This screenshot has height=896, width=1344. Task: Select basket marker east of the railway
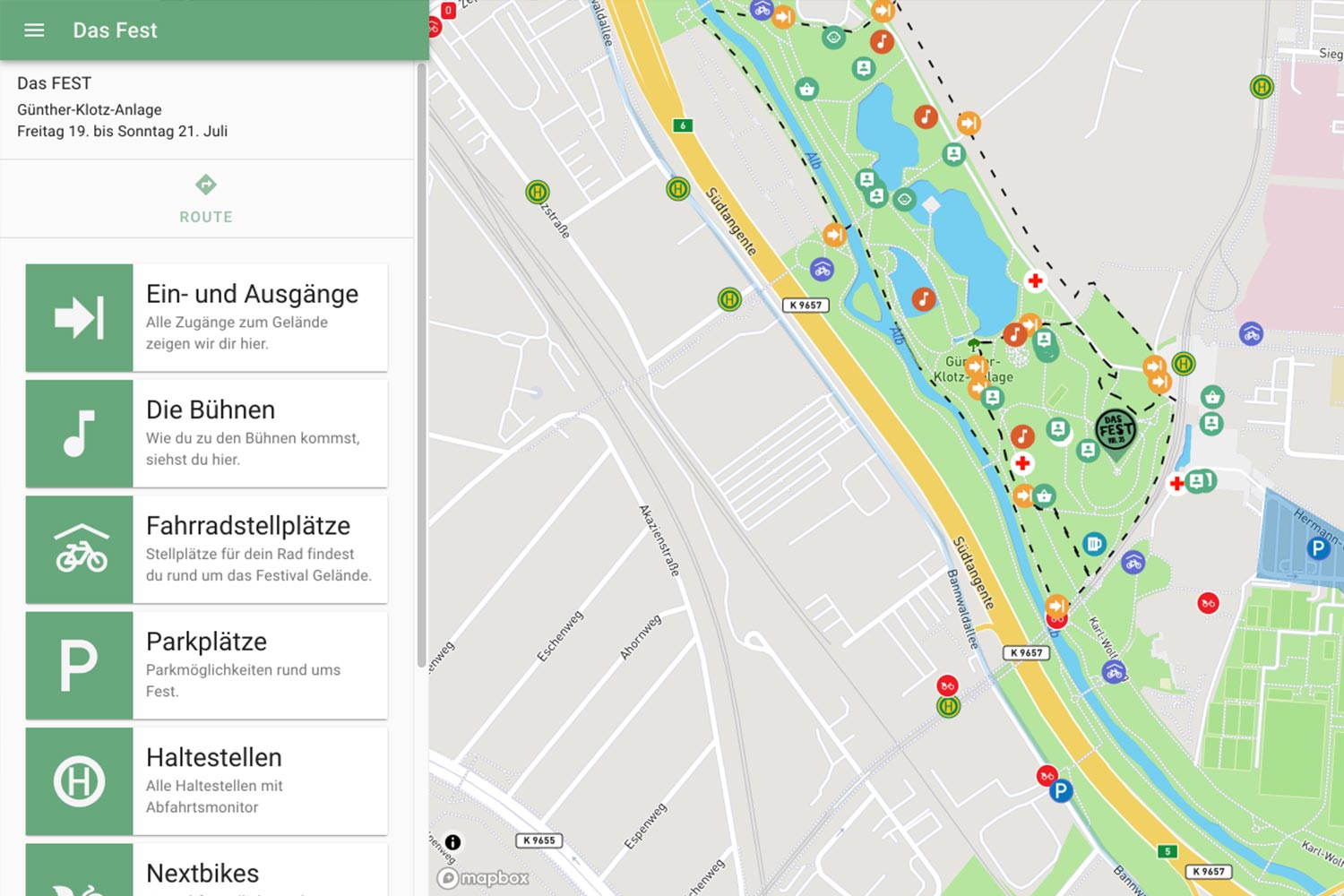tap(1212, 397)
